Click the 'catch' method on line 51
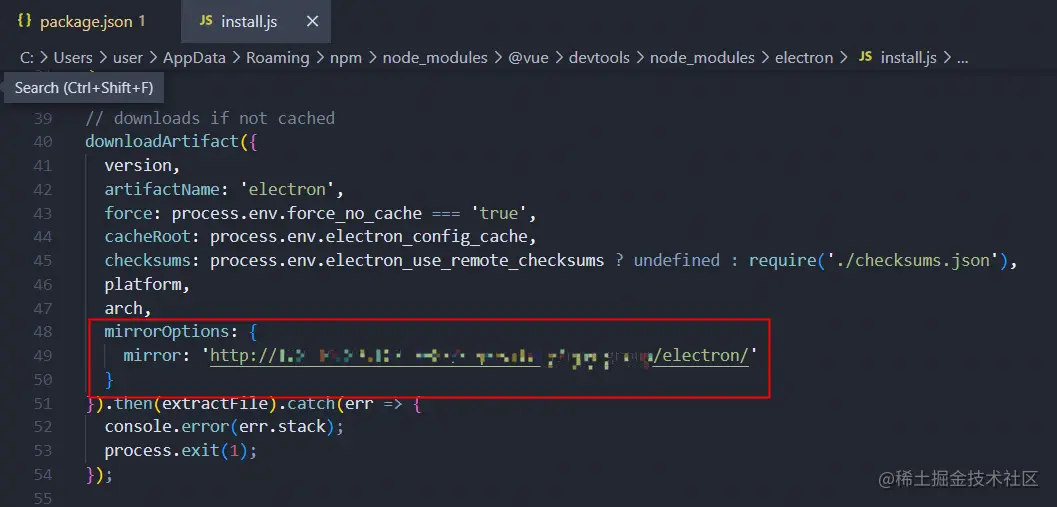1057x507 pixels. (x=311, y=403)
